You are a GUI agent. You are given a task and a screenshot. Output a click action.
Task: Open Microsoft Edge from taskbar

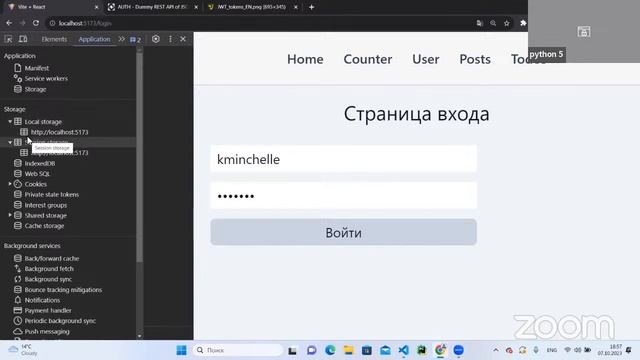pos(330,350)
